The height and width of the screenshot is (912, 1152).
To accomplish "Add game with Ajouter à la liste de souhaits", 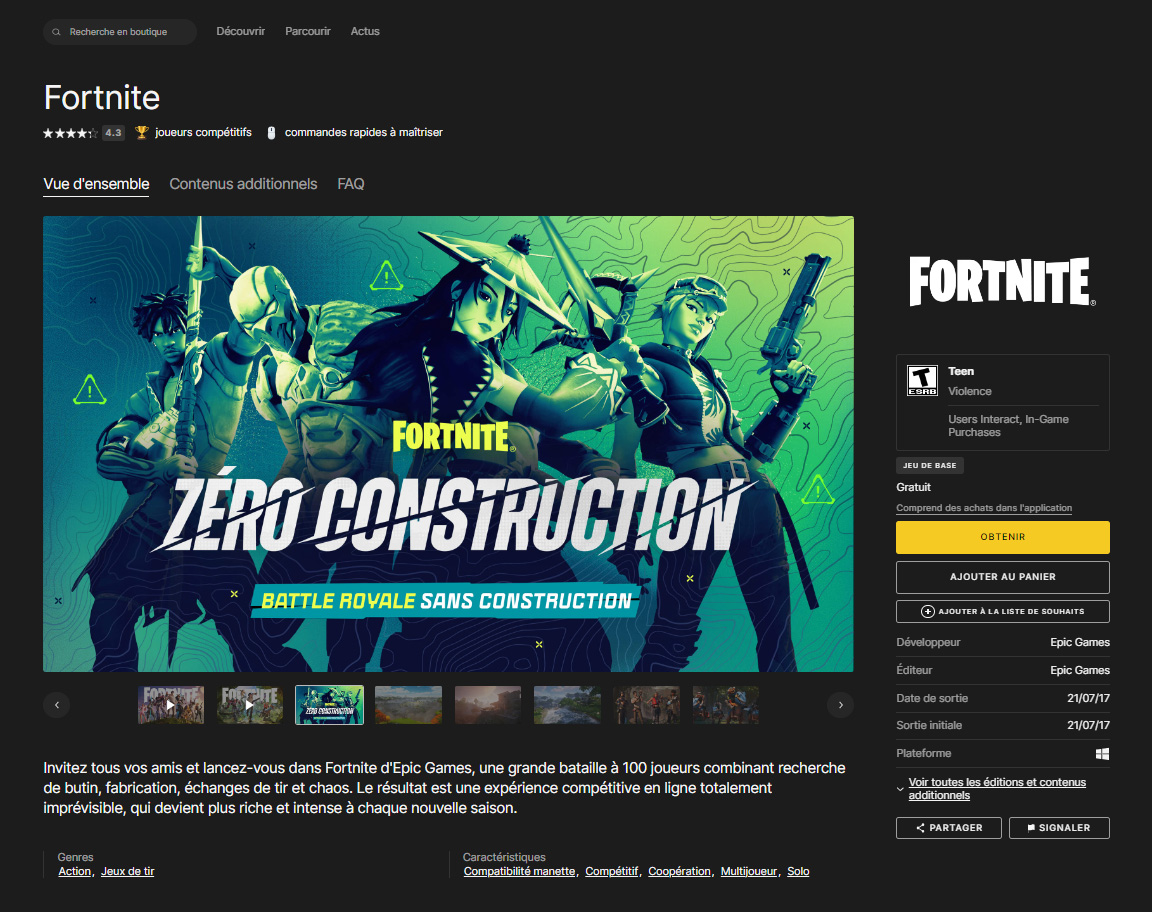I will [x=1002, y=611].
